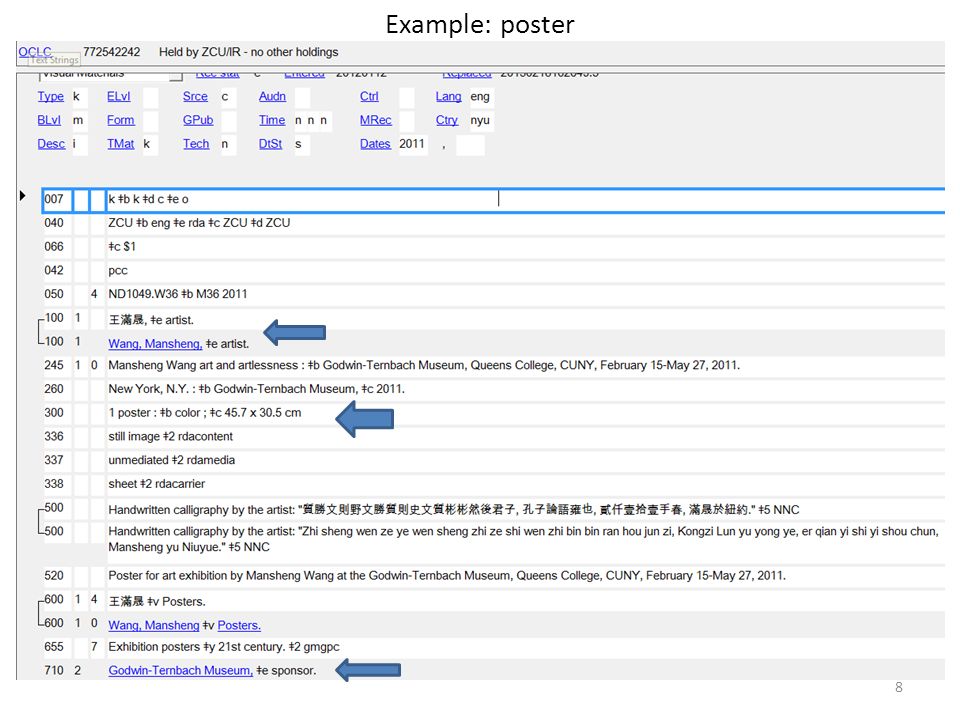Open the Time fixed-field link
Image resolution: width=960 pixels, height=720 pixels.
click(272, 120)
